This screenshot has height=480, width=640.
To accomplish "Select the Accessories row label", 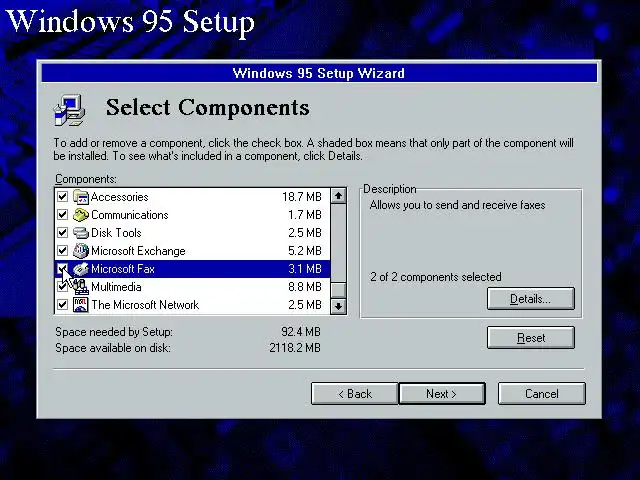I will pyautogui.click(x=120, y=197).
